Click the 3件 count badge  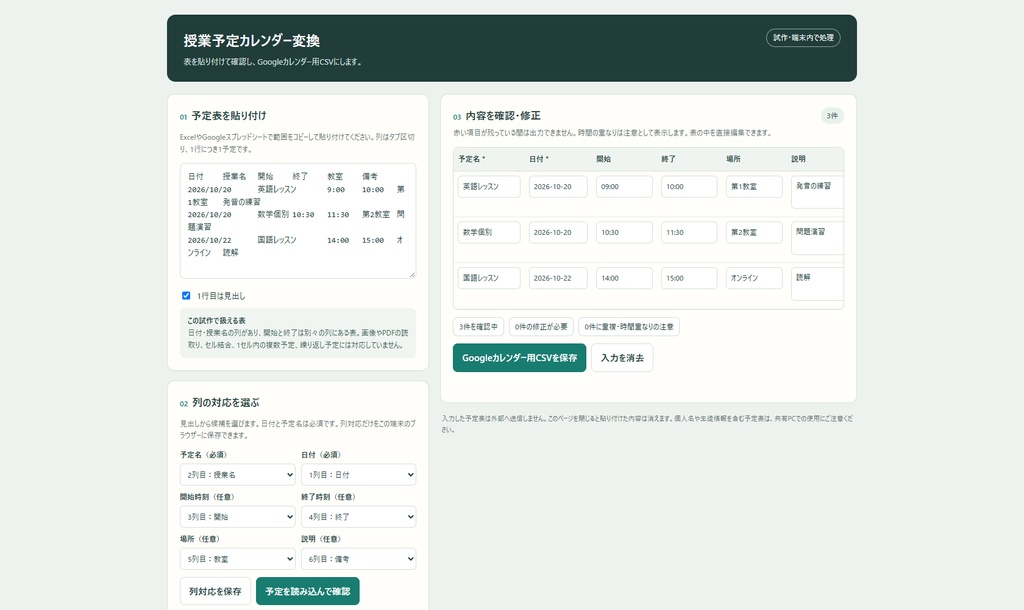(832, 116)
